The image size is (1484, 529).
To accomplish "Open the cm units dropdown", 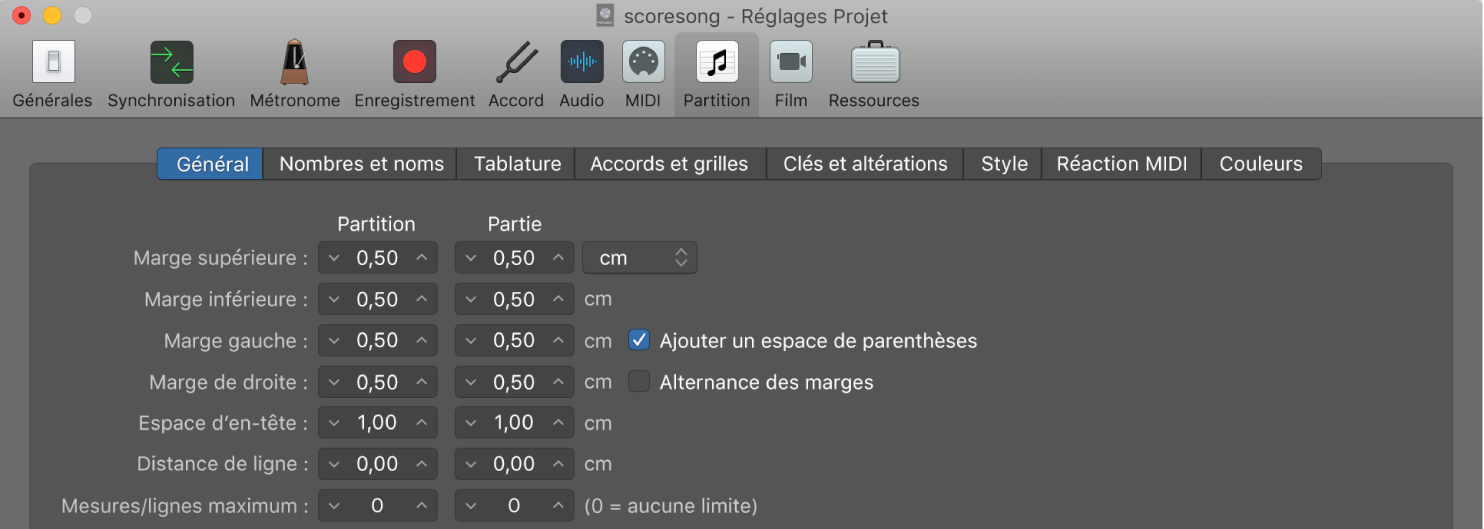I will [x=640, y=258].
